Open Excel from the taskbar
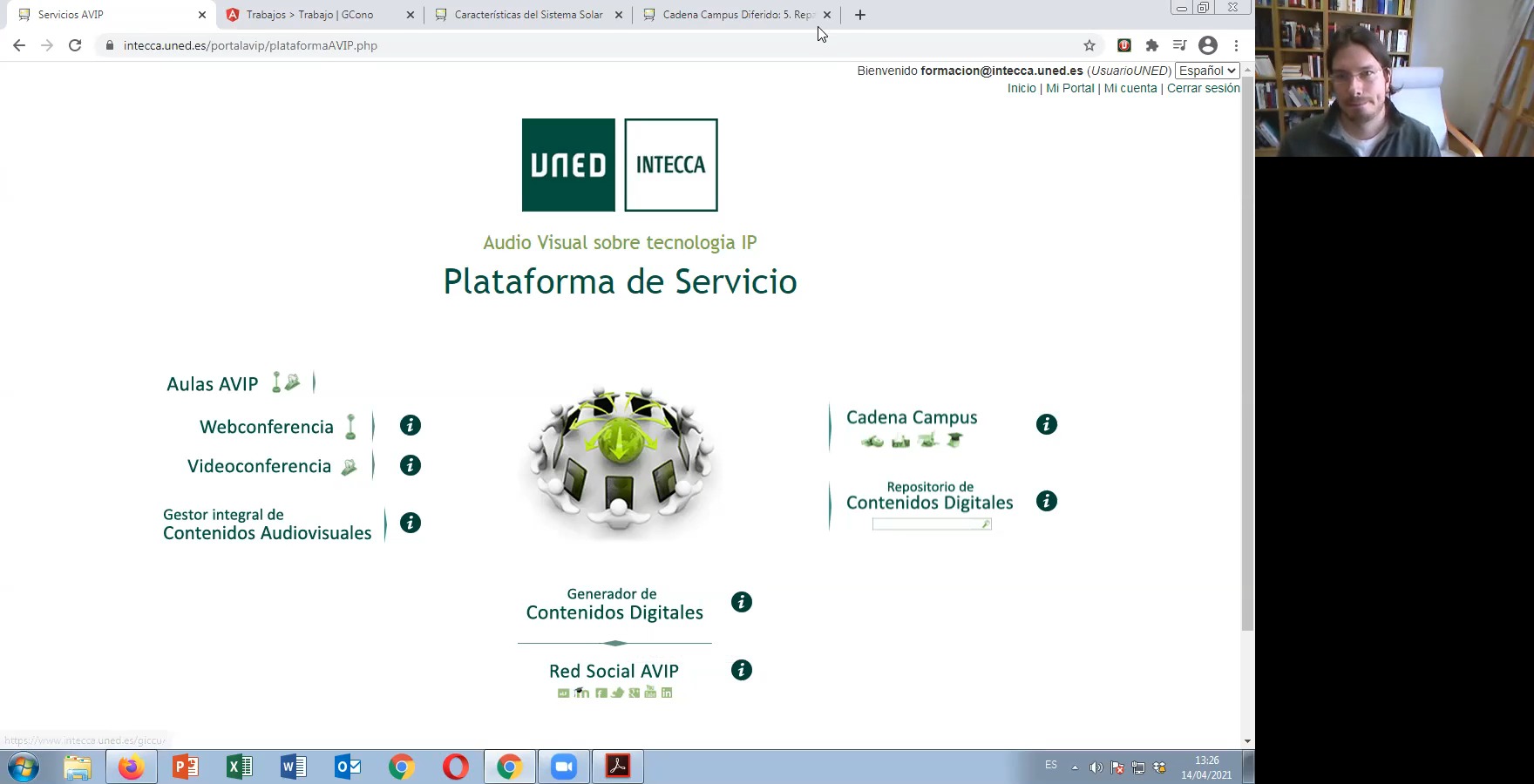 [x=240, y=767]
